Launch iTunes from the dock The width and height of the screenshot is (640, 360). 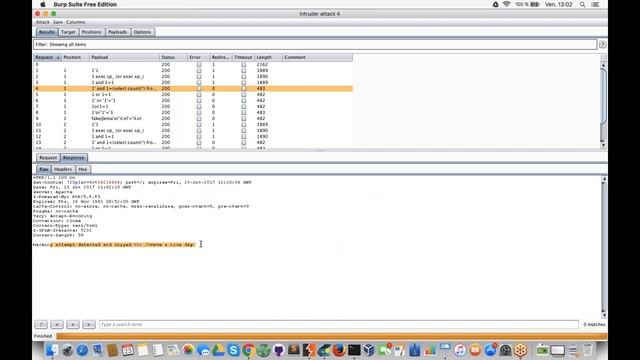click(x=460, y=350)
